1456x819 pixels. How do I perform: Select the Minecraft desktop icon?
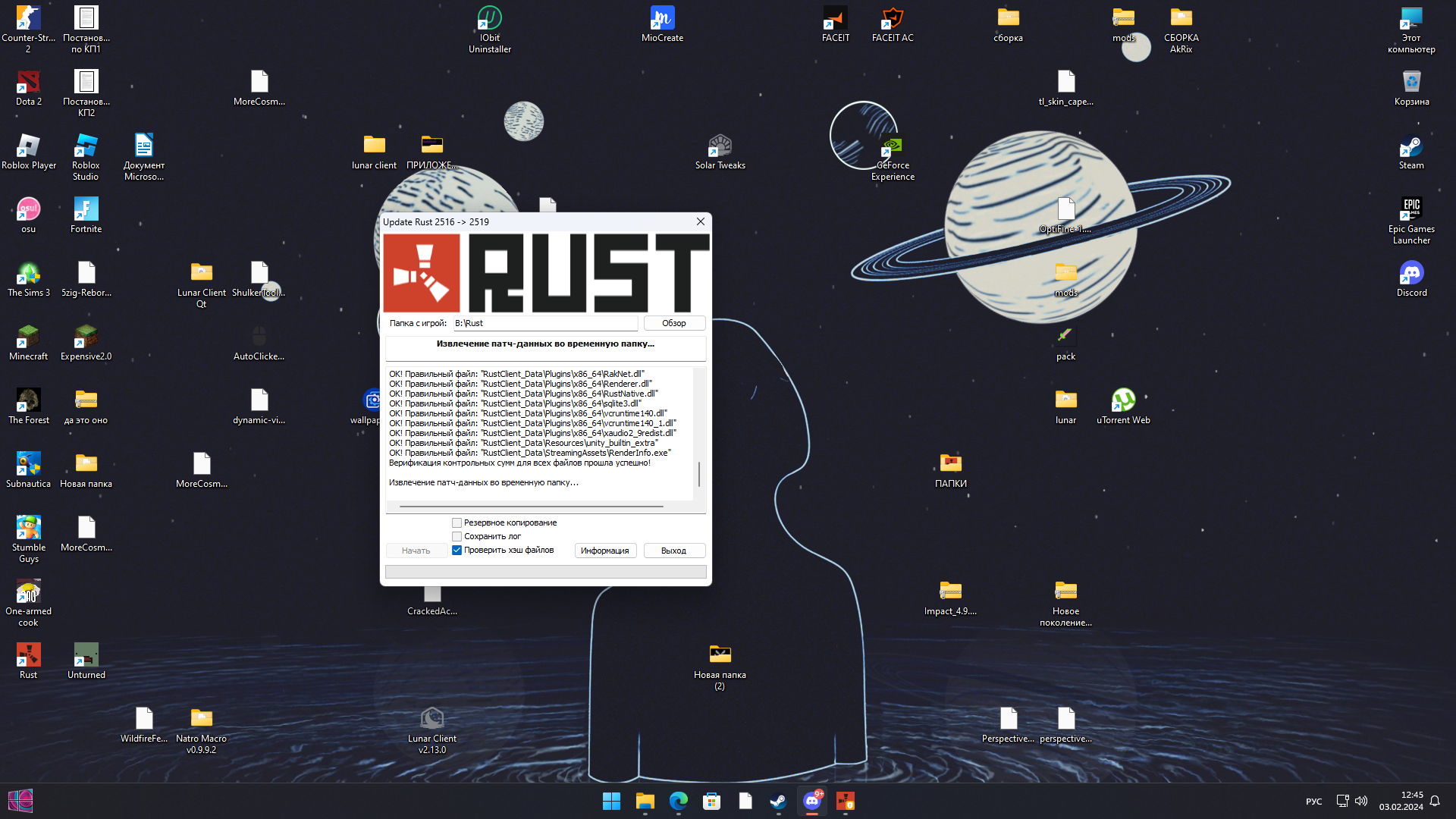tap(28, 342)
